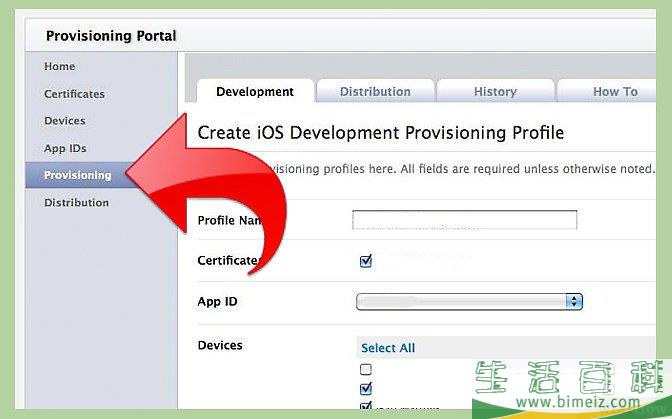Open the History tab
This screenshot has width=672, height=419.
pos(495,91)
